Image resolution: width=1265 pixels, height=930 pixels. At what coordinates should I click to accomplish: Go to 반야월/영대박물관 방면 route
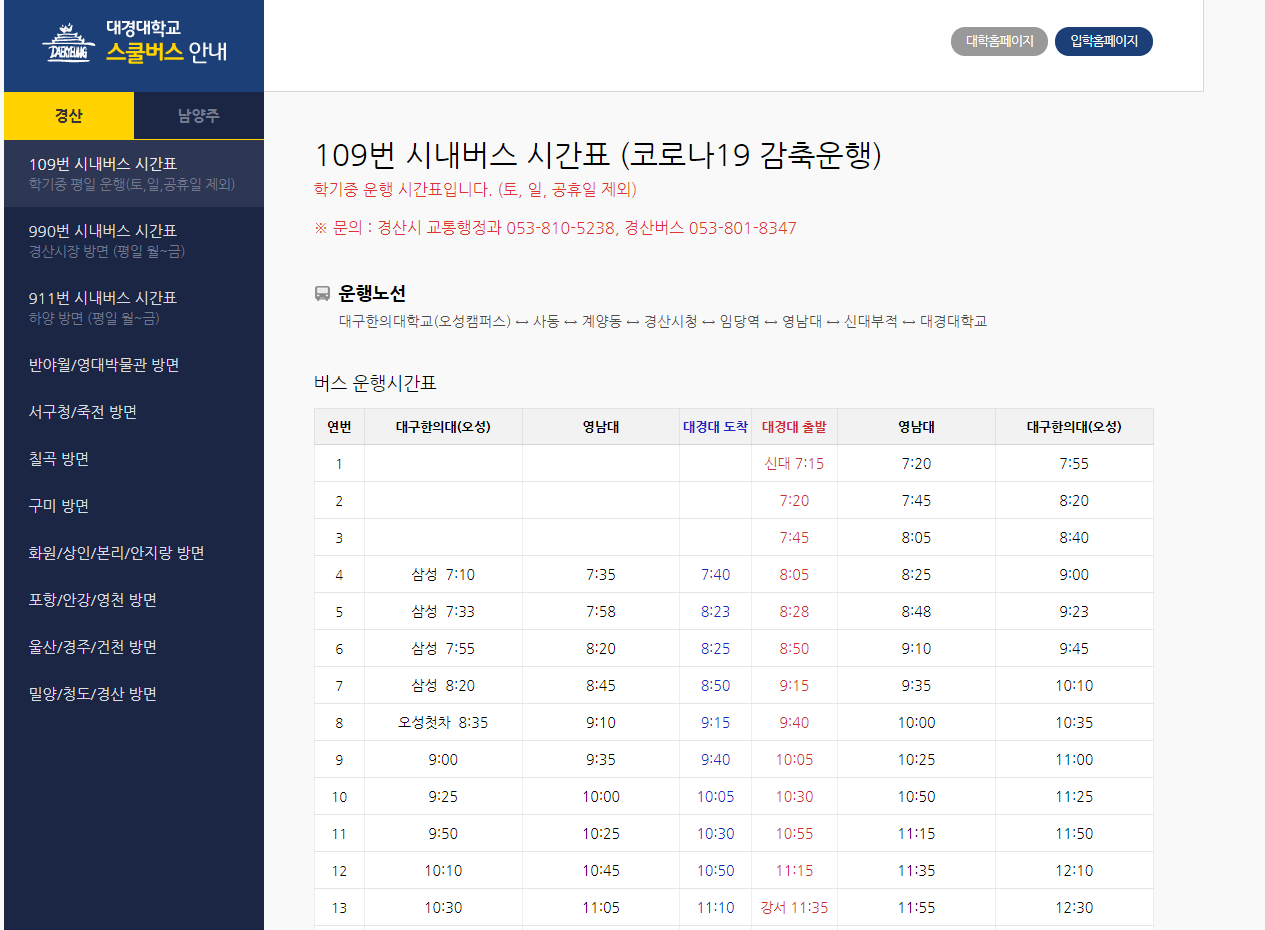point(104,365)
